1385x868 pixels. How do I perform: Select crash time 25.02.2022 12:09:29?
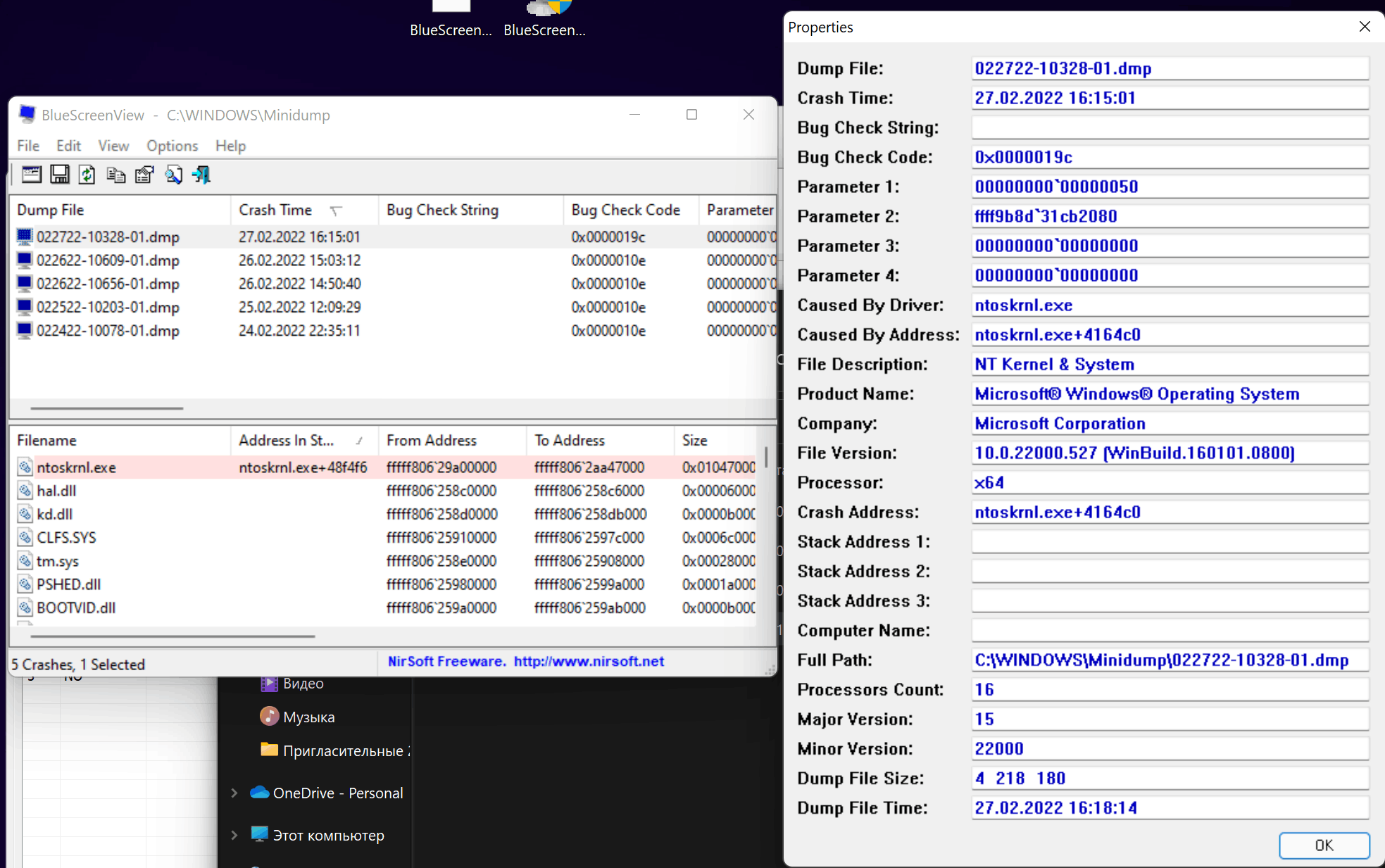click(x=299, y=307)
